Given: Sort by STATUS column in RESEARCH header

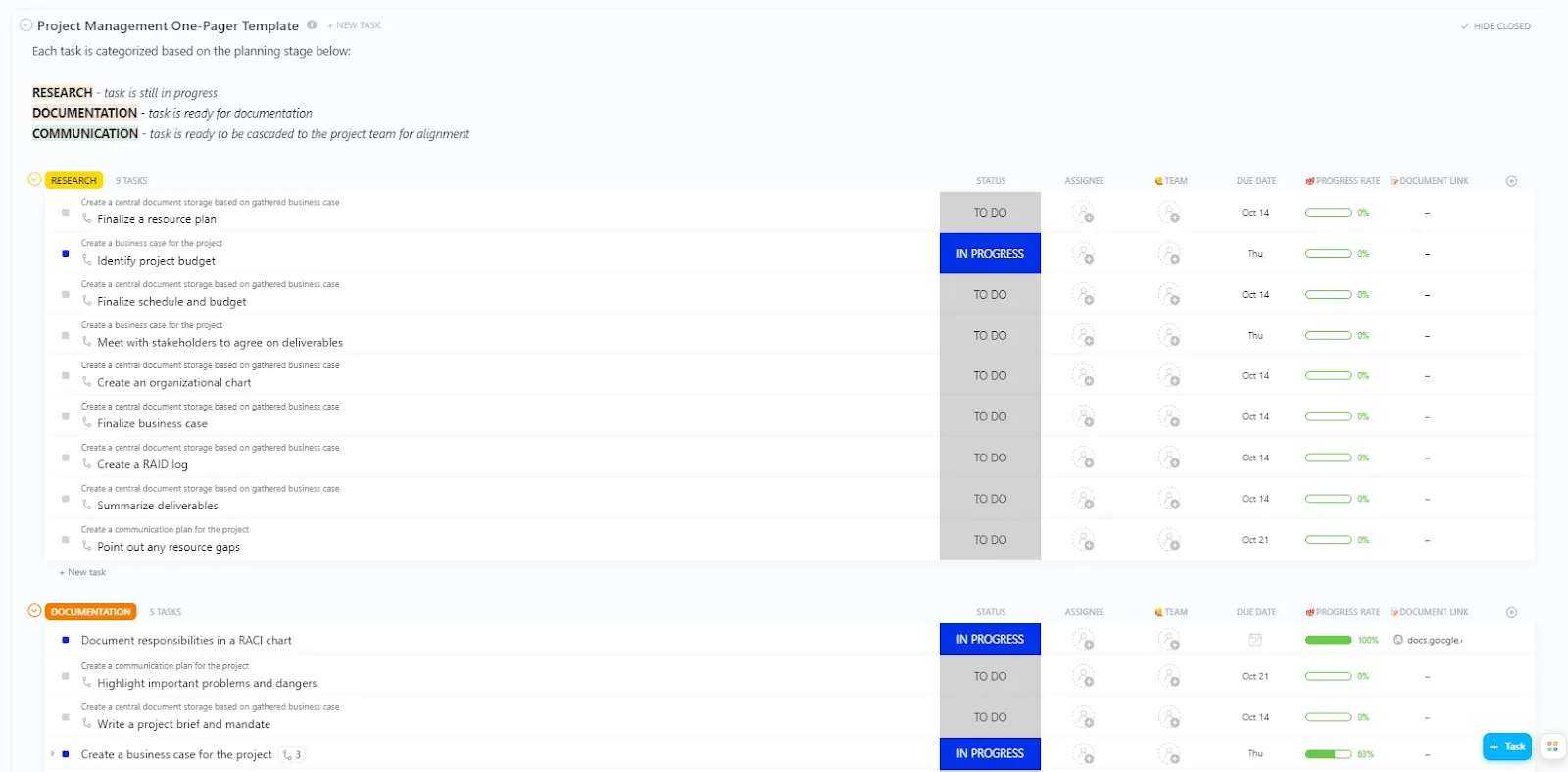Looking at the screenshot, I should click(991, 181).
